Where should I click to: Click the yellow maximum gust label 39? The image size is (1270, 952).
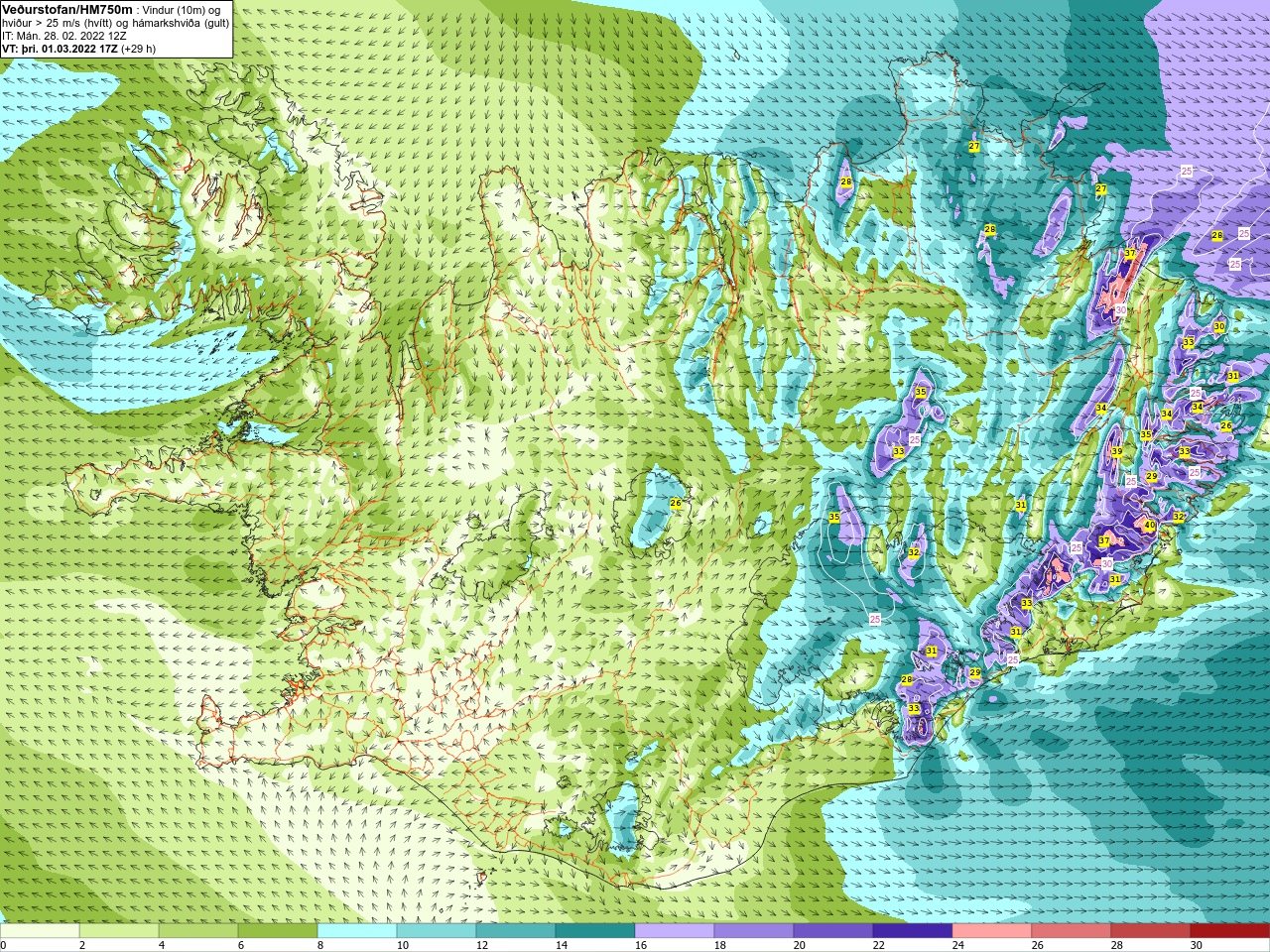(1117, 452)
